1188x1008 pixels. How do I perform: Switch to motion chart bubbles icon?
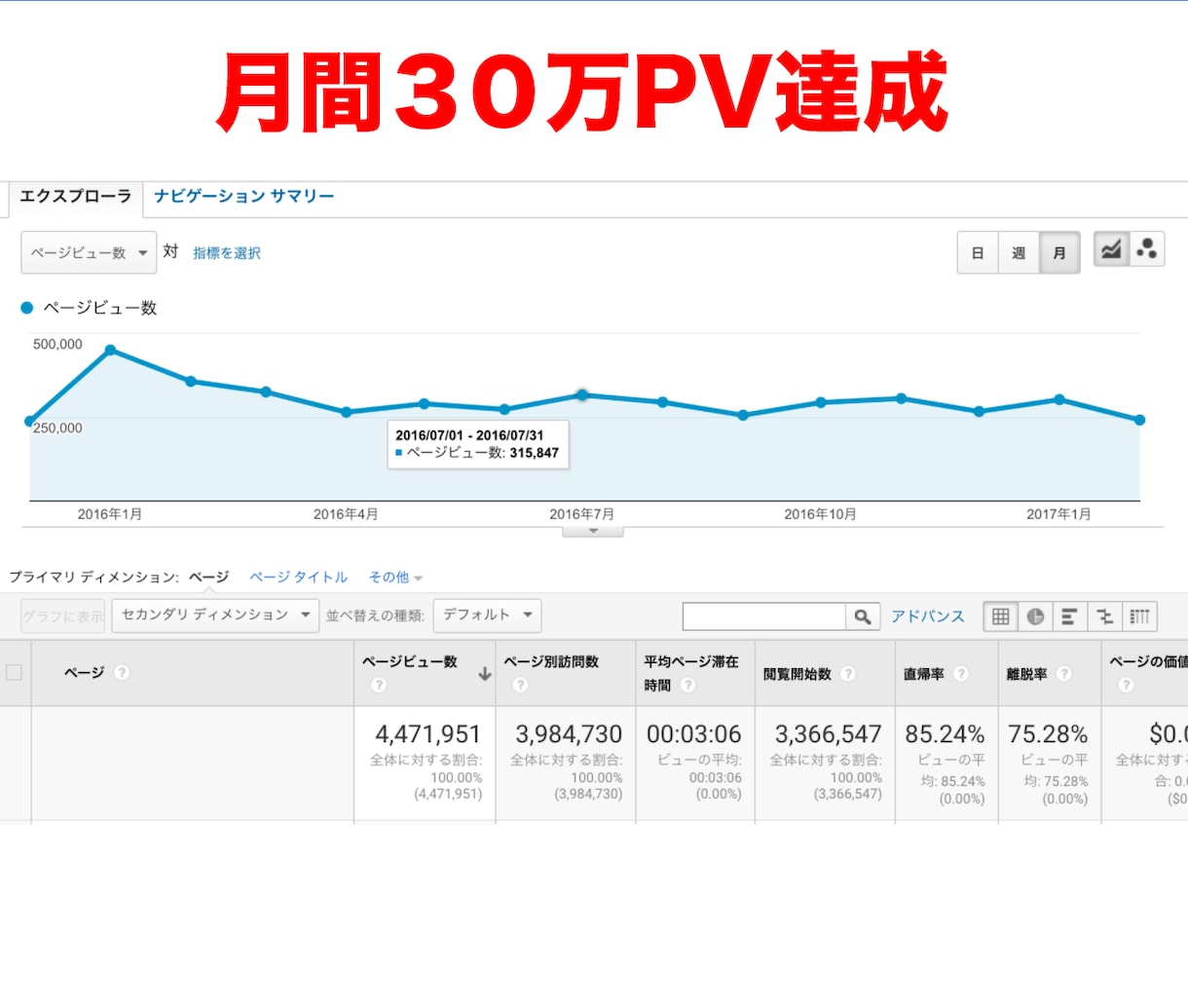1147,249
